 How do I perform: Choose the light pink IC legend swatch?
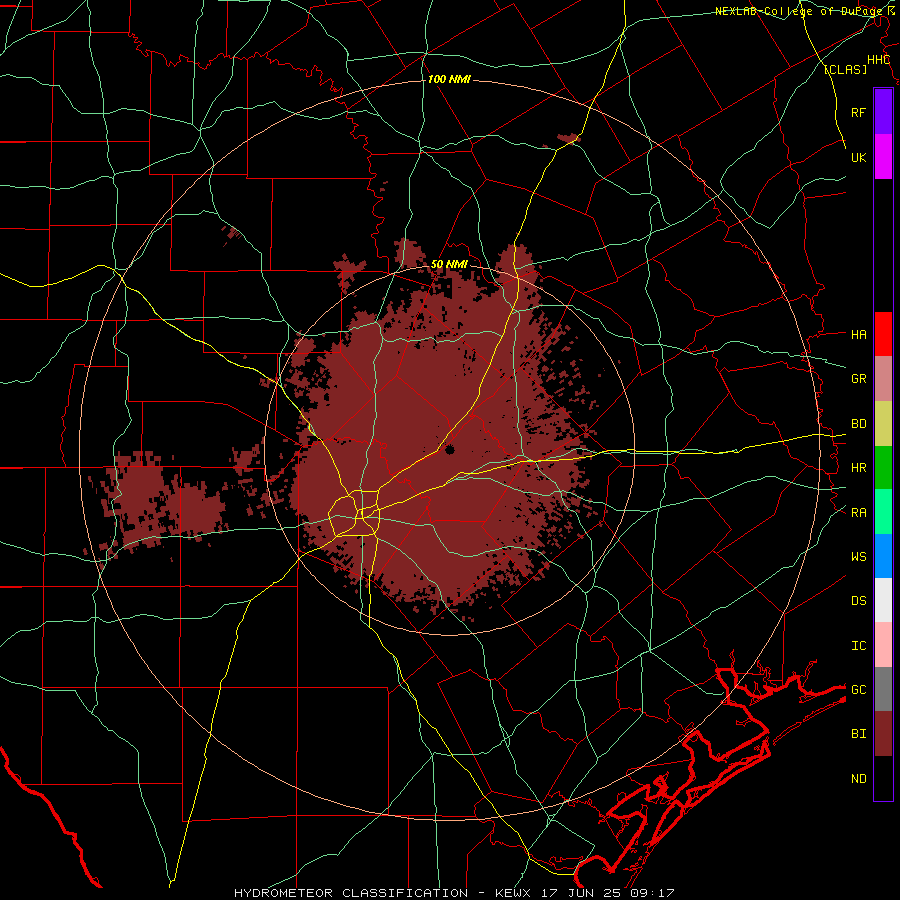883,645
